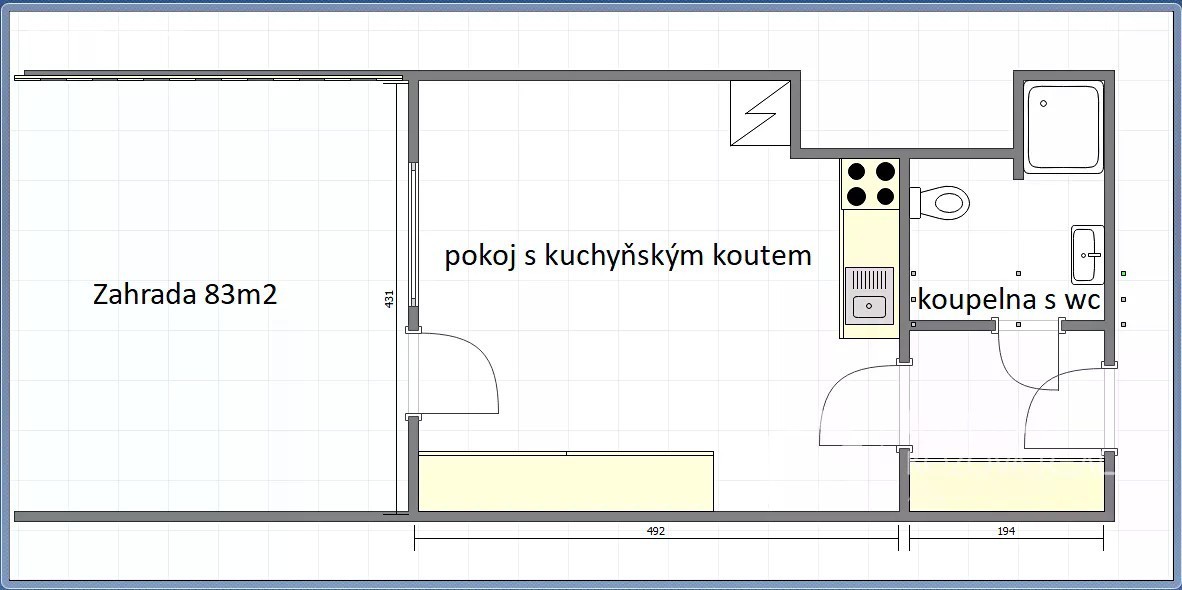Select the toilet fixture in bathroom
Viewport: 1182px width, 590px height.
coord(942,202)
